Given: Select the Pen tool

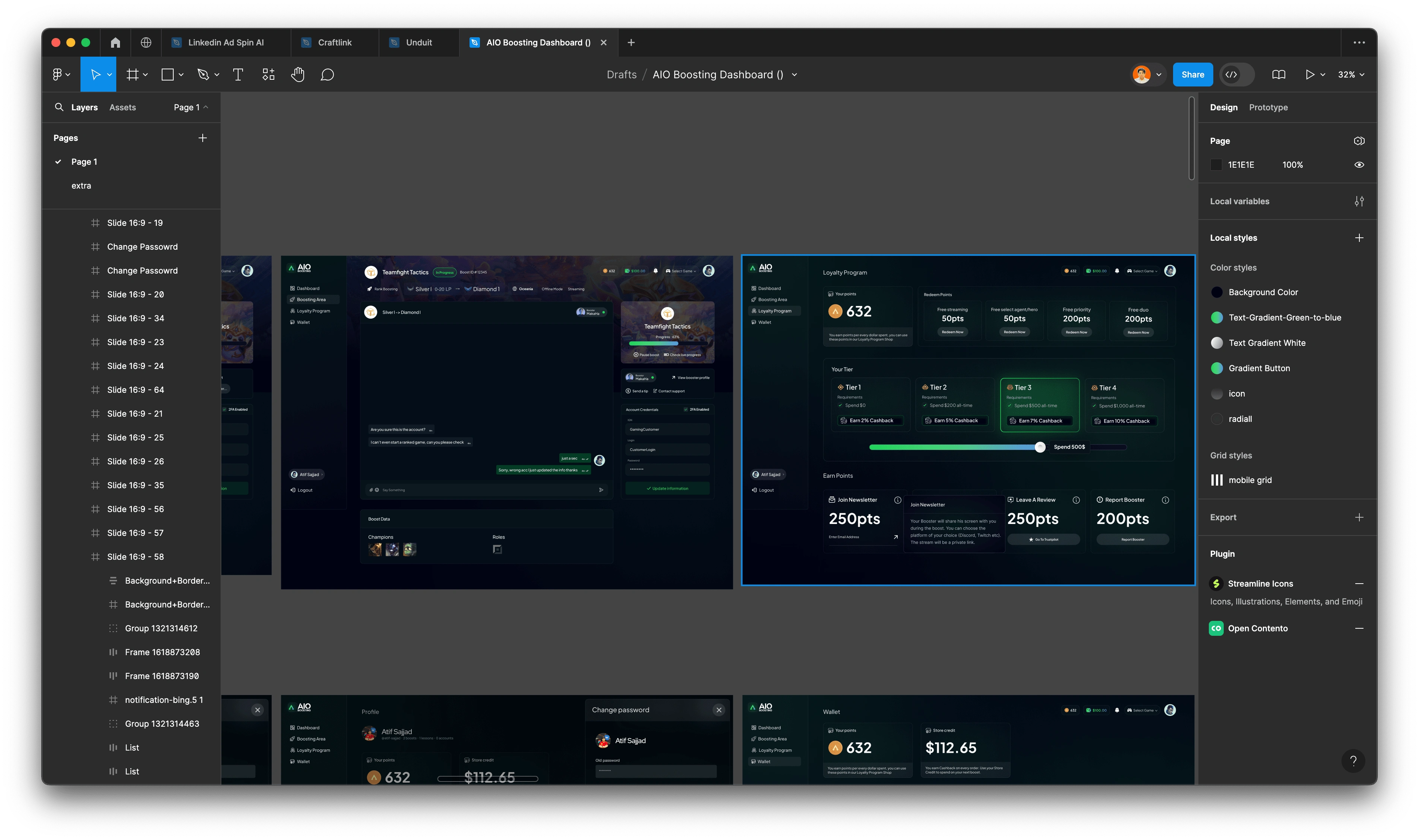Looking at the screenshot, I should [x=203, y=75].
